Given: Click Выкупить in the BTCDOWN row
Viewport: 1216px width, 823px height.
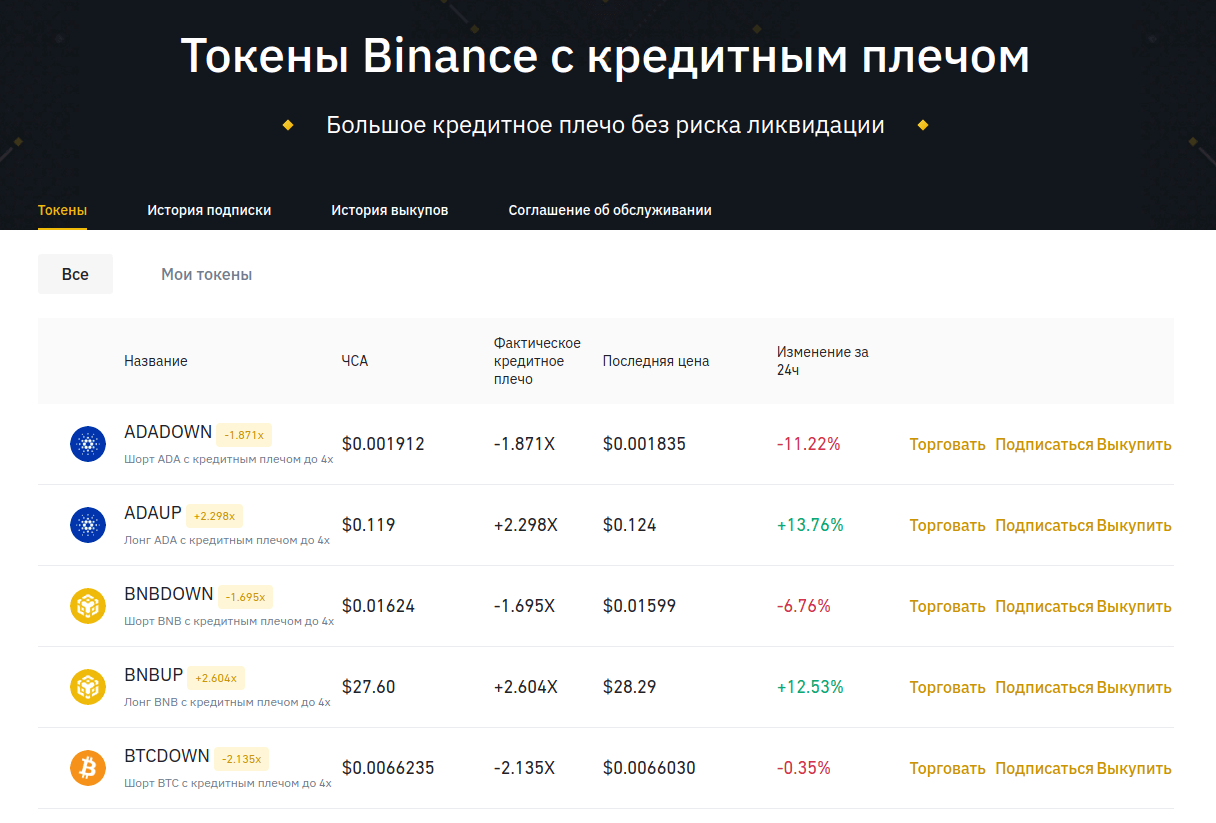Looking at the screenshot, I should (x=1134, y=769).
